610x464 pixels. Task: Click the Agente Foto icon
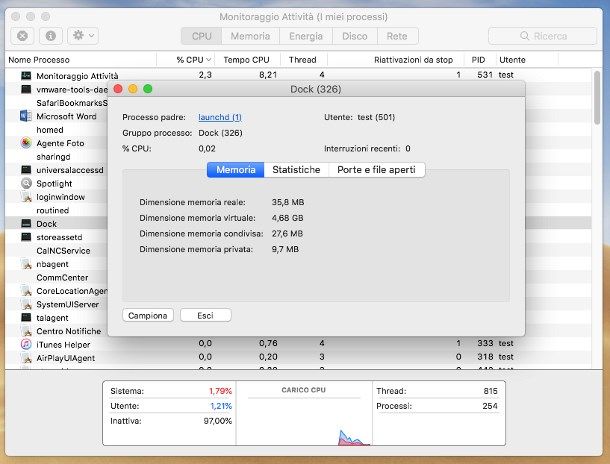26,143
